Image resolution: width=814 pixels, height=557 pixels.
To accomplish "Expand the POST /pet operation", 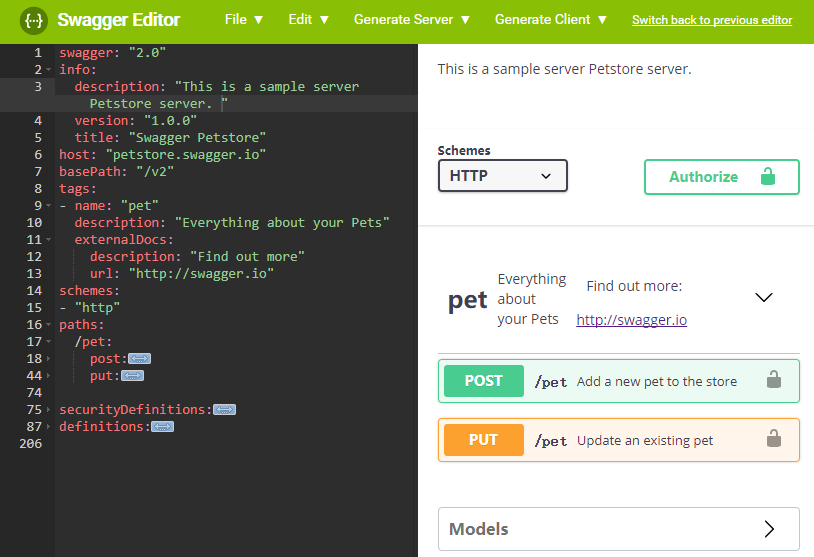I will point(619,381).
